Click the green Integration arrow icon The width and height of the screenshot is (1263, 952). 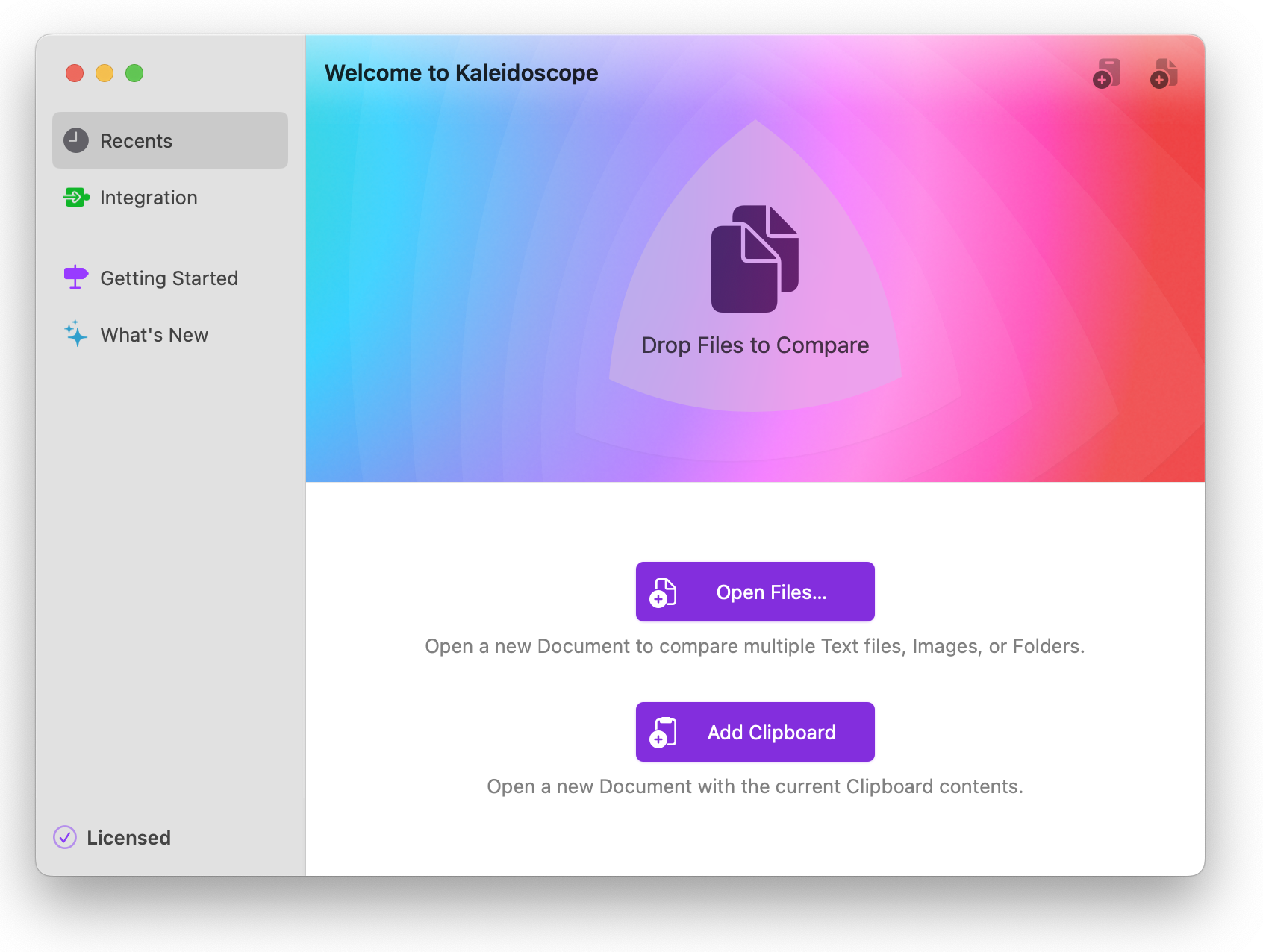click(76, 198)
